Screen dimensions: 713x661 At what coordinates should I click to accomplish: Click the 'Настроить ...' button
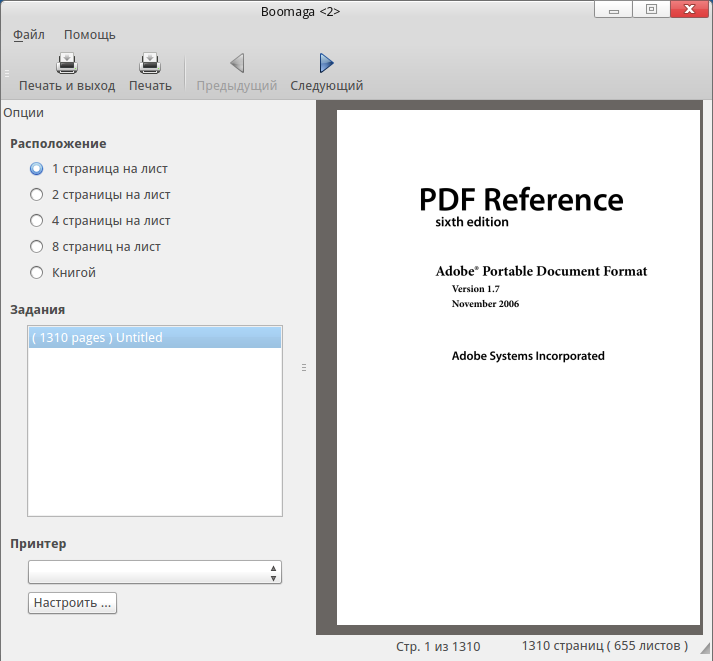72,603
